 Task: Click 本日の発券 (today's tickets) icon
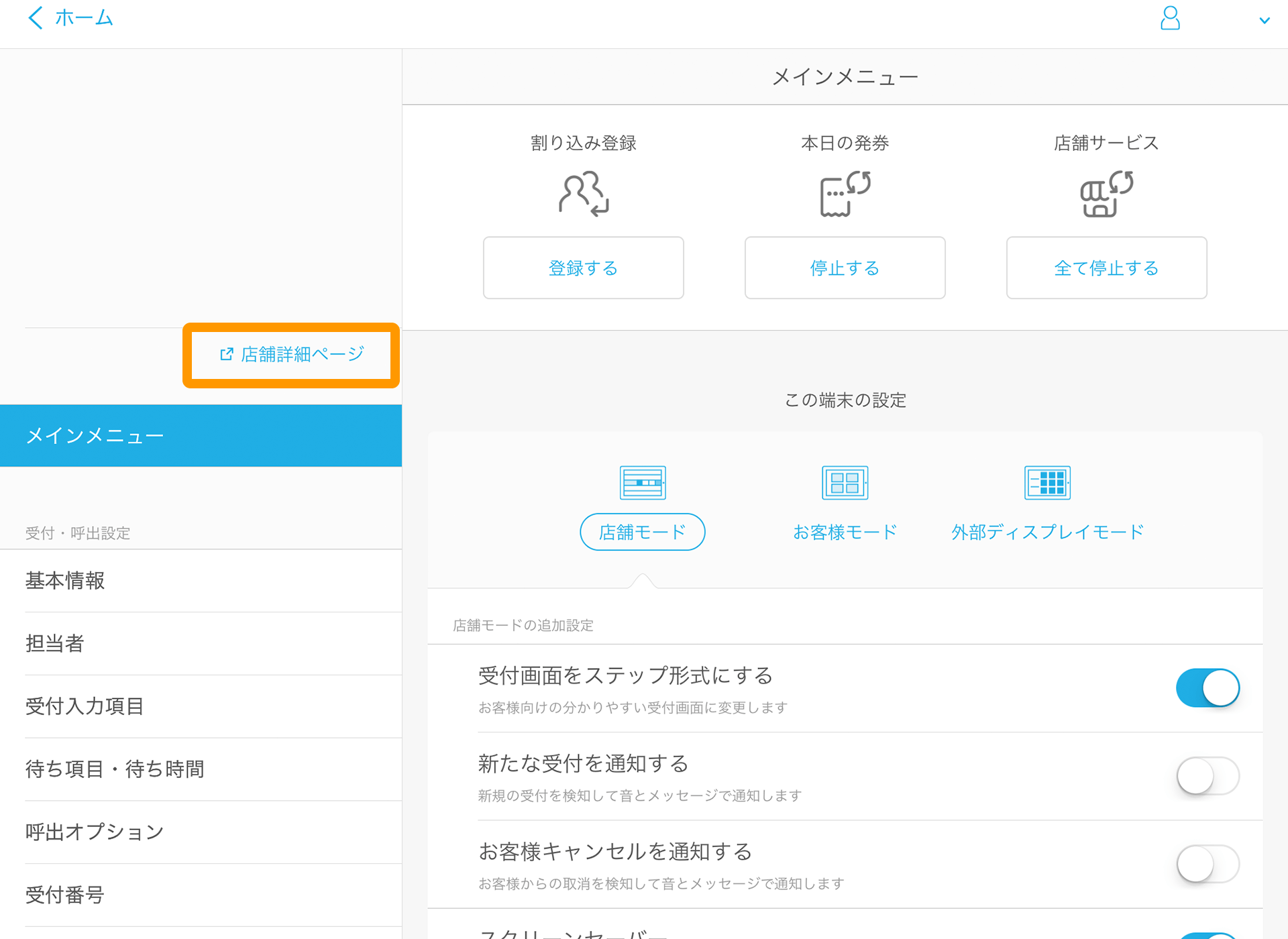(843, 194)
